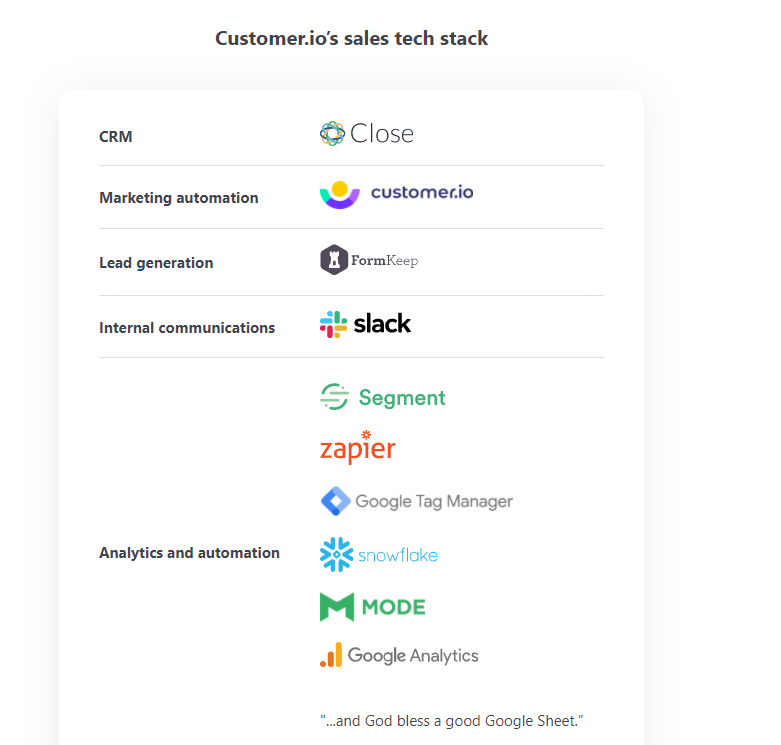Screen dimensions: 781x745
Task: Click the Google Sheet quote text
Action: pyautogui.click(x=451, y=720)
